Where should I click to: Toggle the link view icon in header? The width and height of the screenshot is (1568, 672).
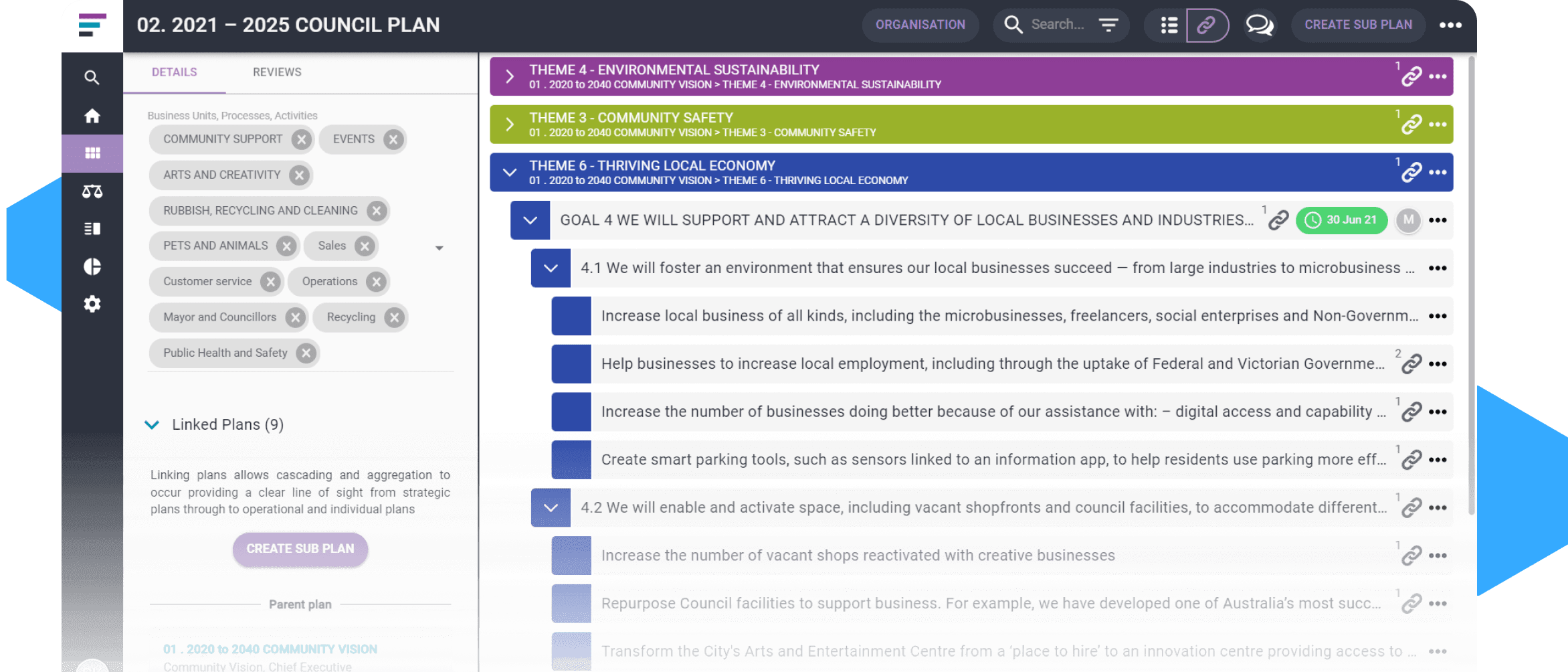click(x=1206, y=25)
